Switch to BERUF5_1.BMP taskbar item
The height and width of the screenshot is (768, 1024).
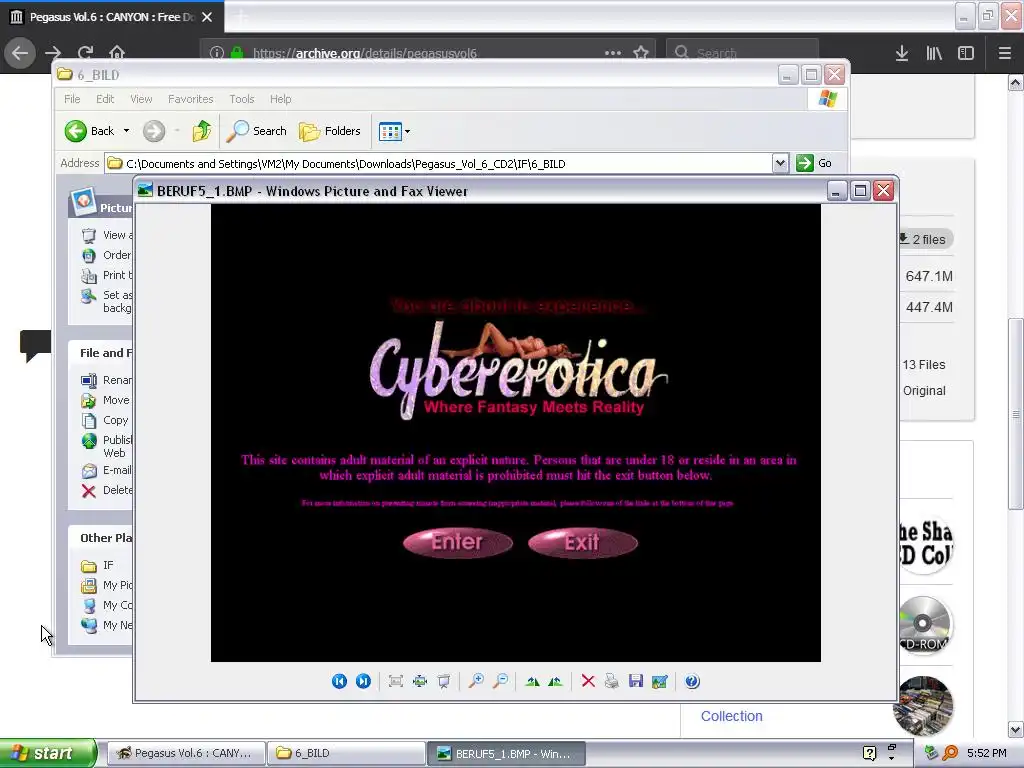click(506, 754)
